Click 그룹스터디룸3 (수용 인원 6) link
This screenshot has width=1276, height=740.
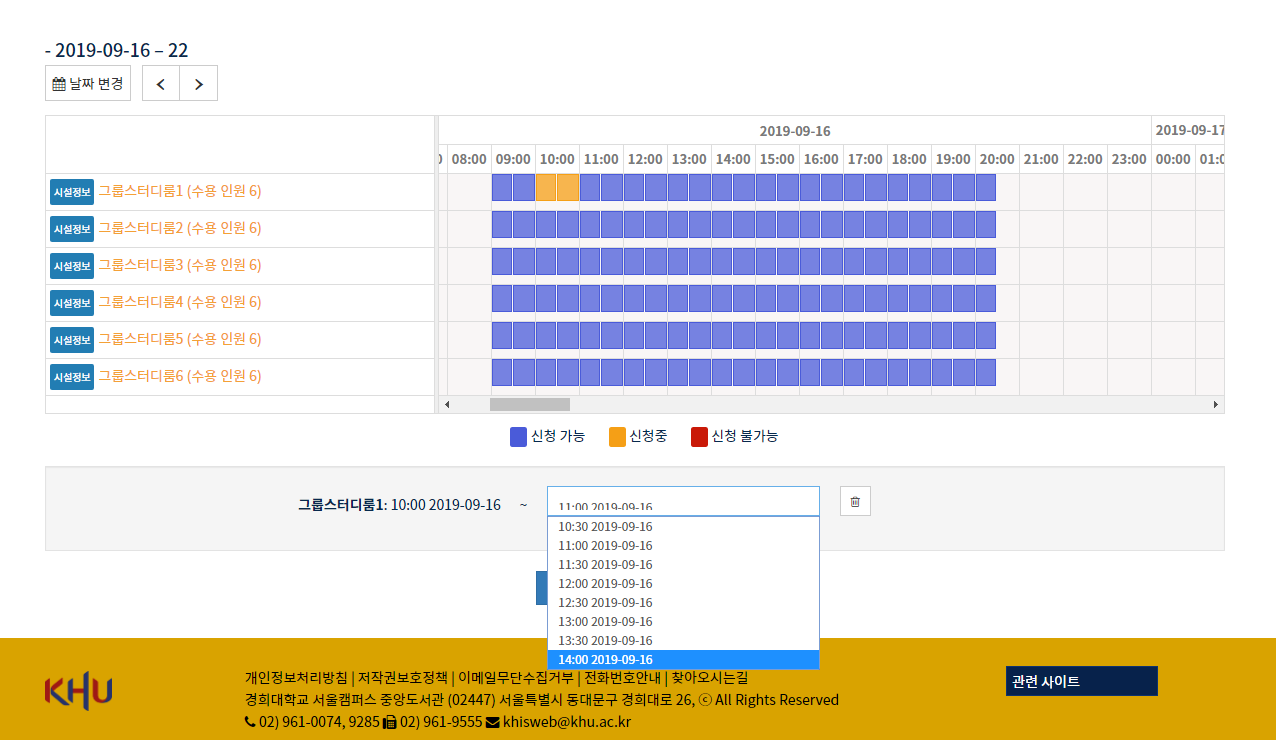[179, 265]
